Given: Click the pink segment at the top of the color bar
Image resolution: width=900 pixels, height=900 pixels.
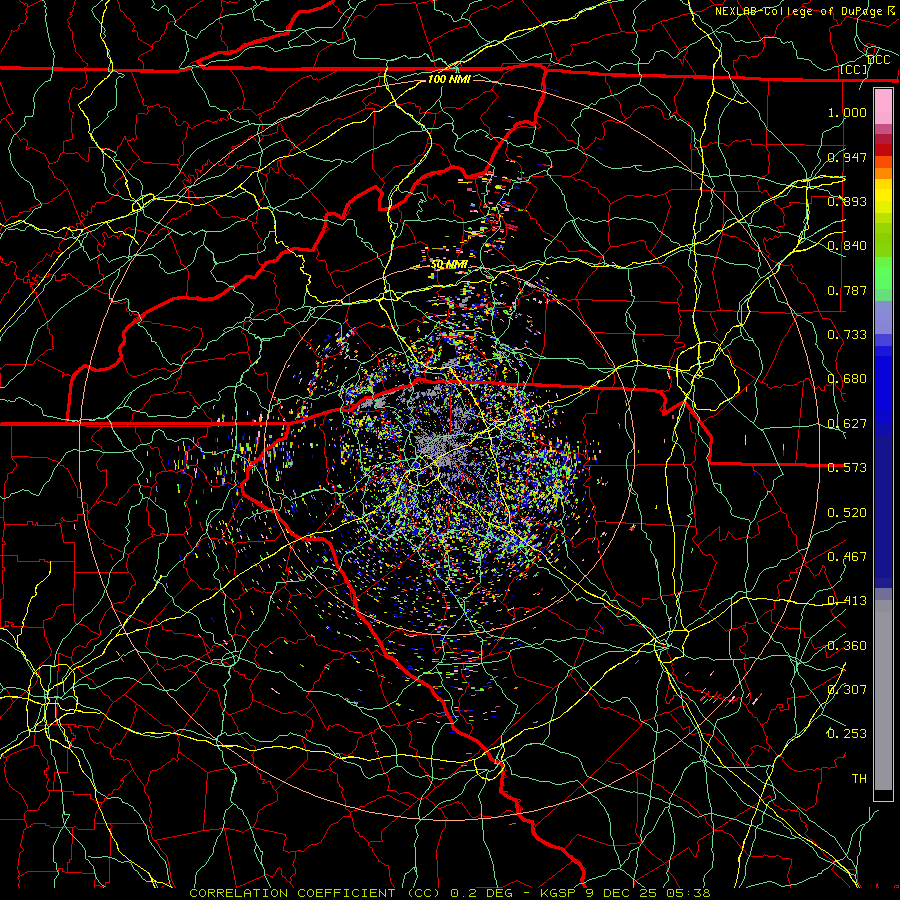Looking at the screenshot, I should point(883,107).
